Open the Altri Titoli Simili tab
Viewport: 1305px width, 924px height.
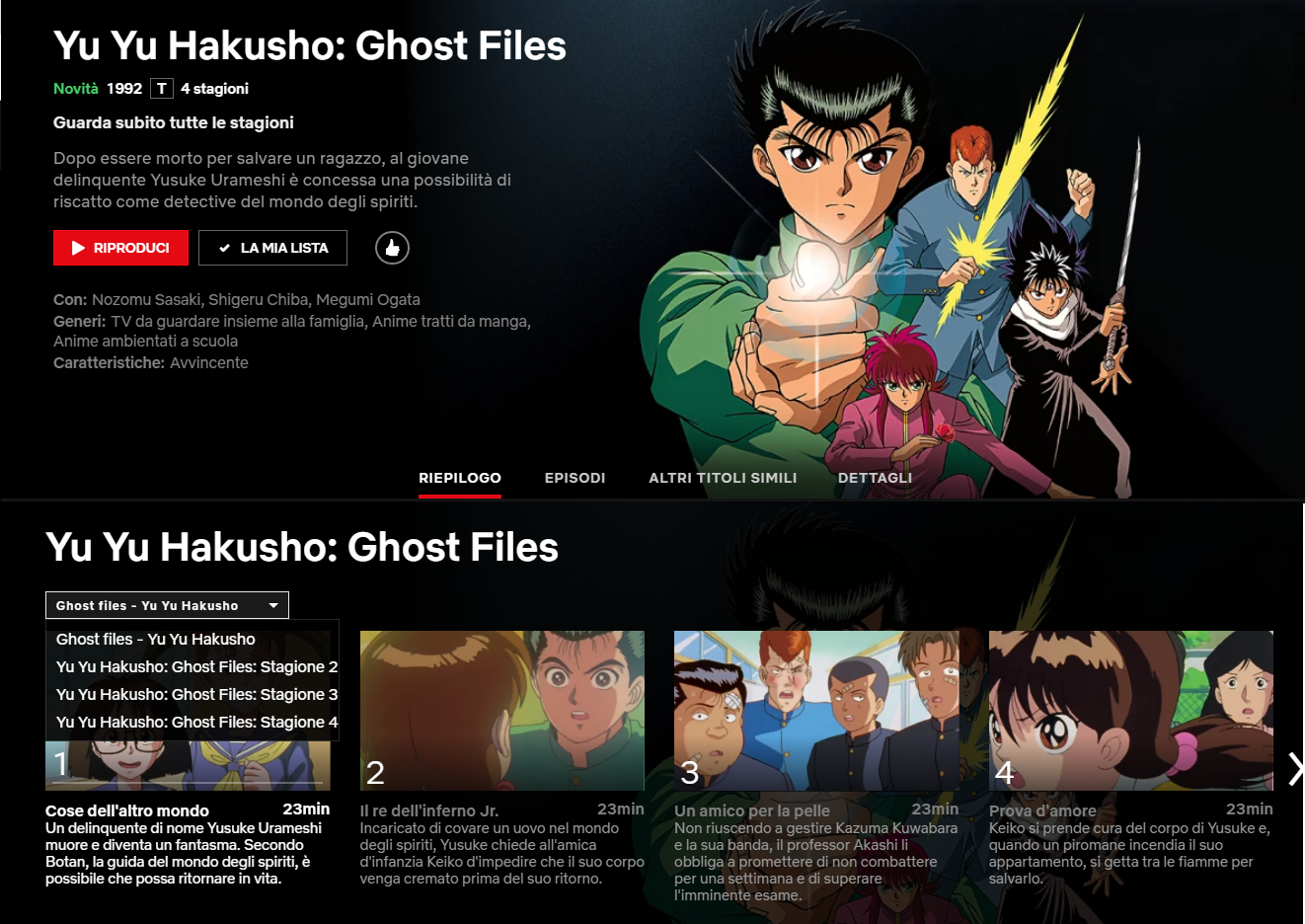tap(723, 478)
